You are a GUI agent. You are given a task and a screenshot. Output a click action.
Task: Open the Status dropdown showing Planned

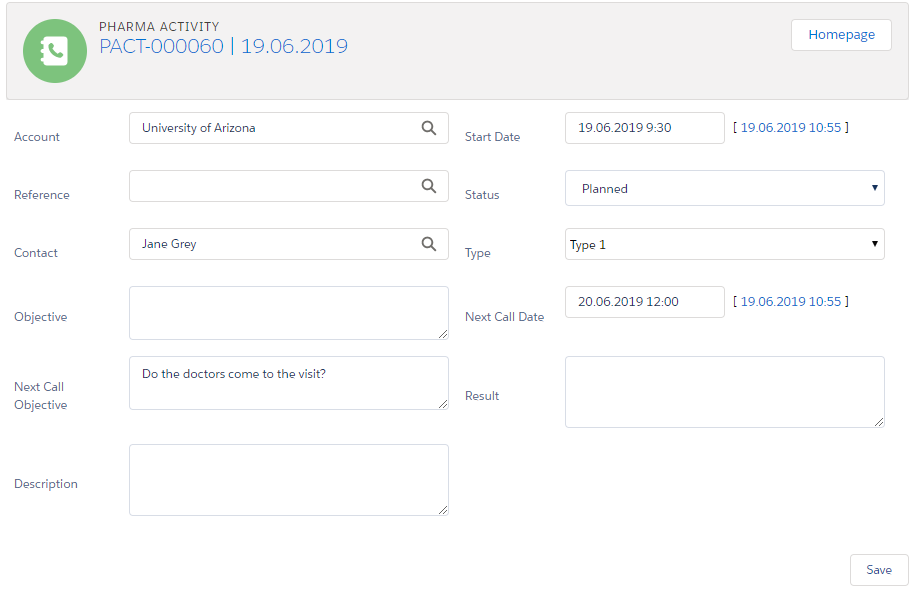(724, 188)
